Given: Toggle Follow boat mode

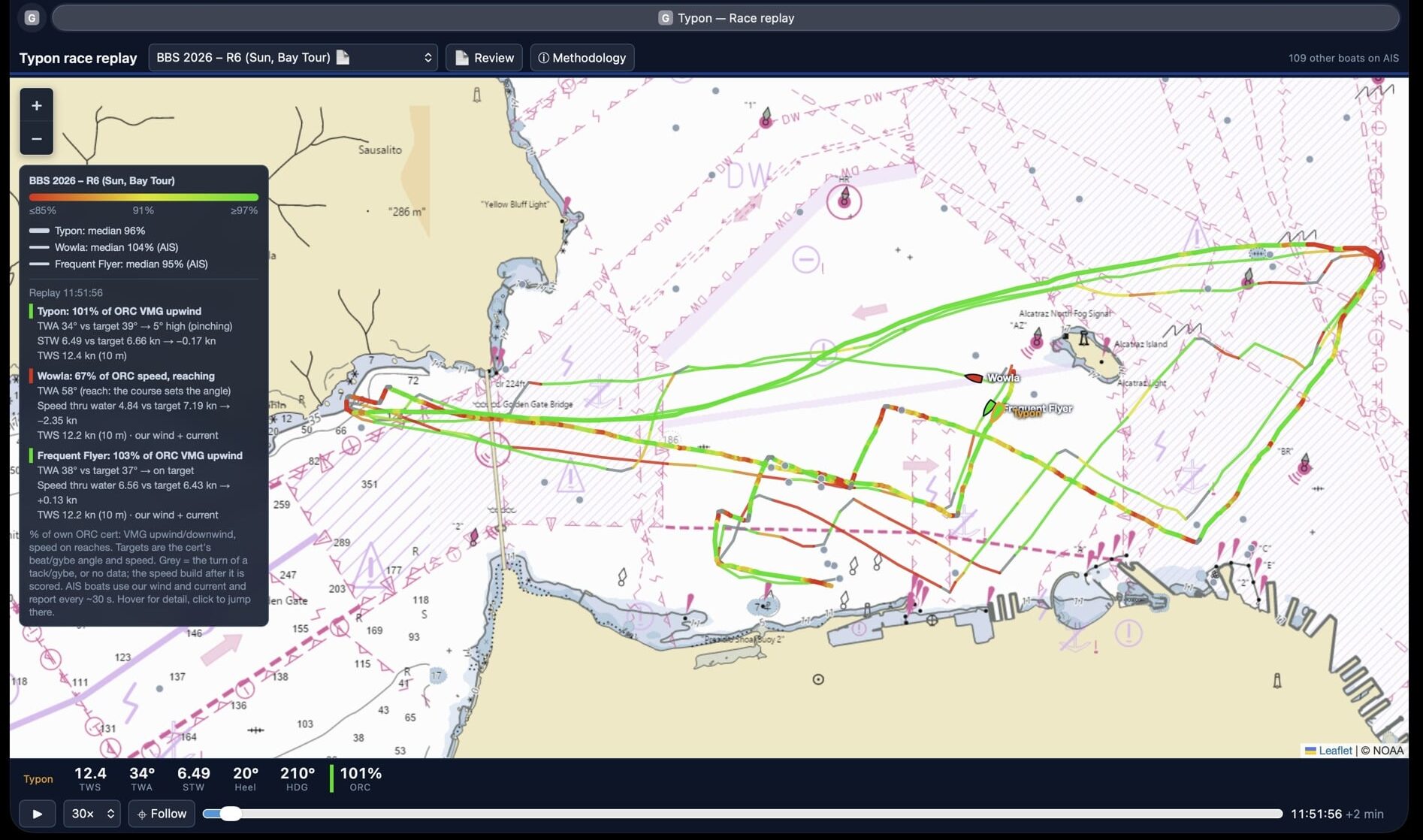Looking at the screenshot, I should (162, 814).
